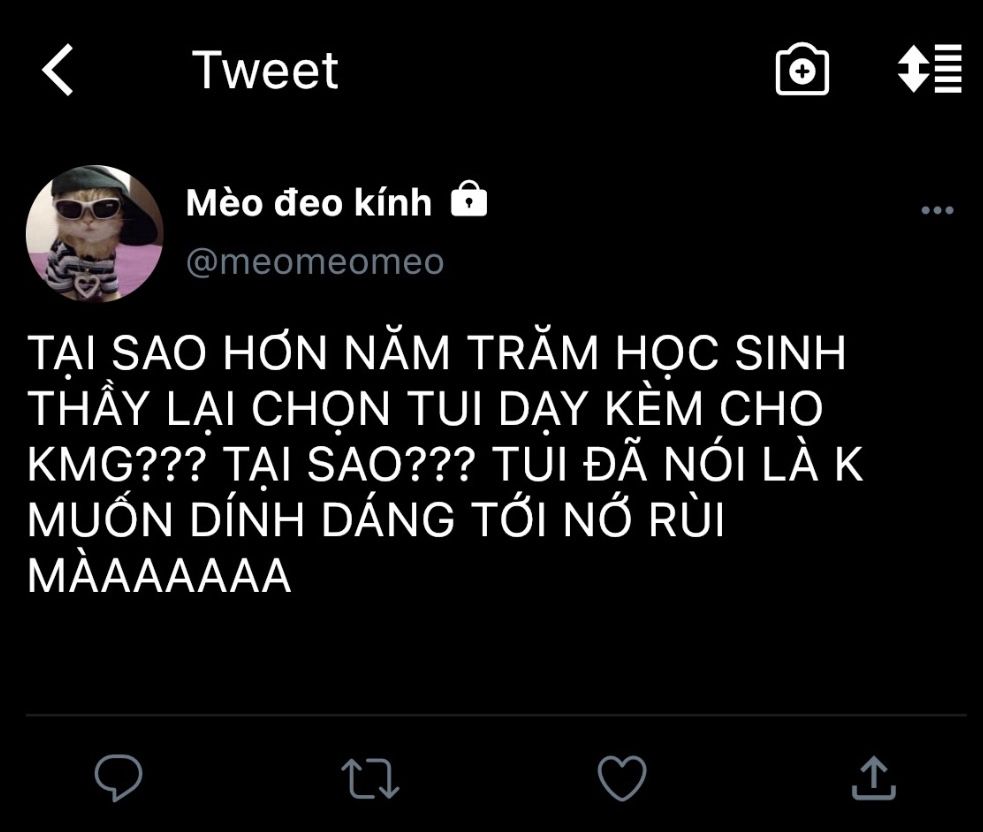Go back using the left arrow

tap(58, 70)
